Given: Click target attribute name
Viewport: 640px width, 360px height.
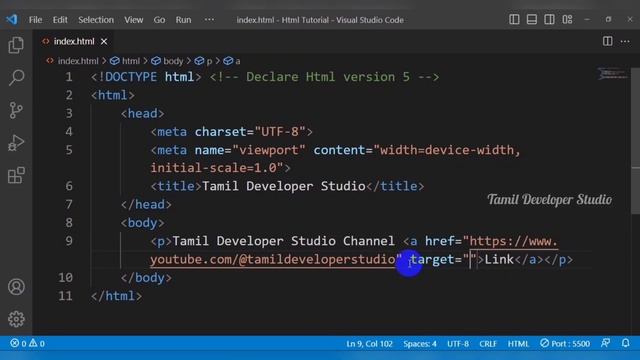Looking at the screenshot, I should pyautogui.click(x=432, y=260).
